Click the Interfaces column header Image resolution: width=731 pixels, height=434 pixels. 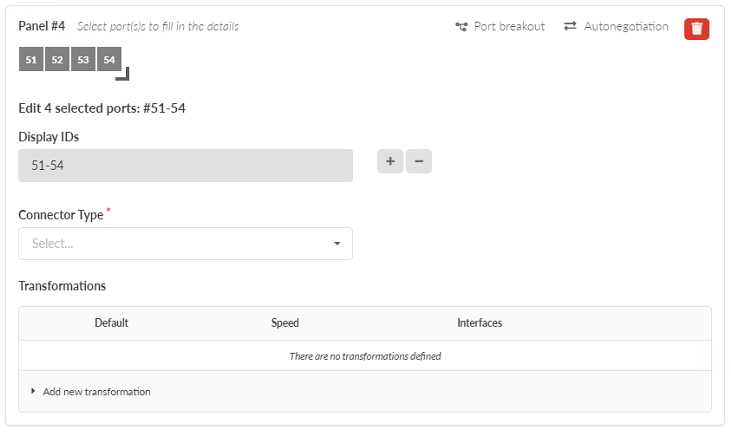point(479,323)
